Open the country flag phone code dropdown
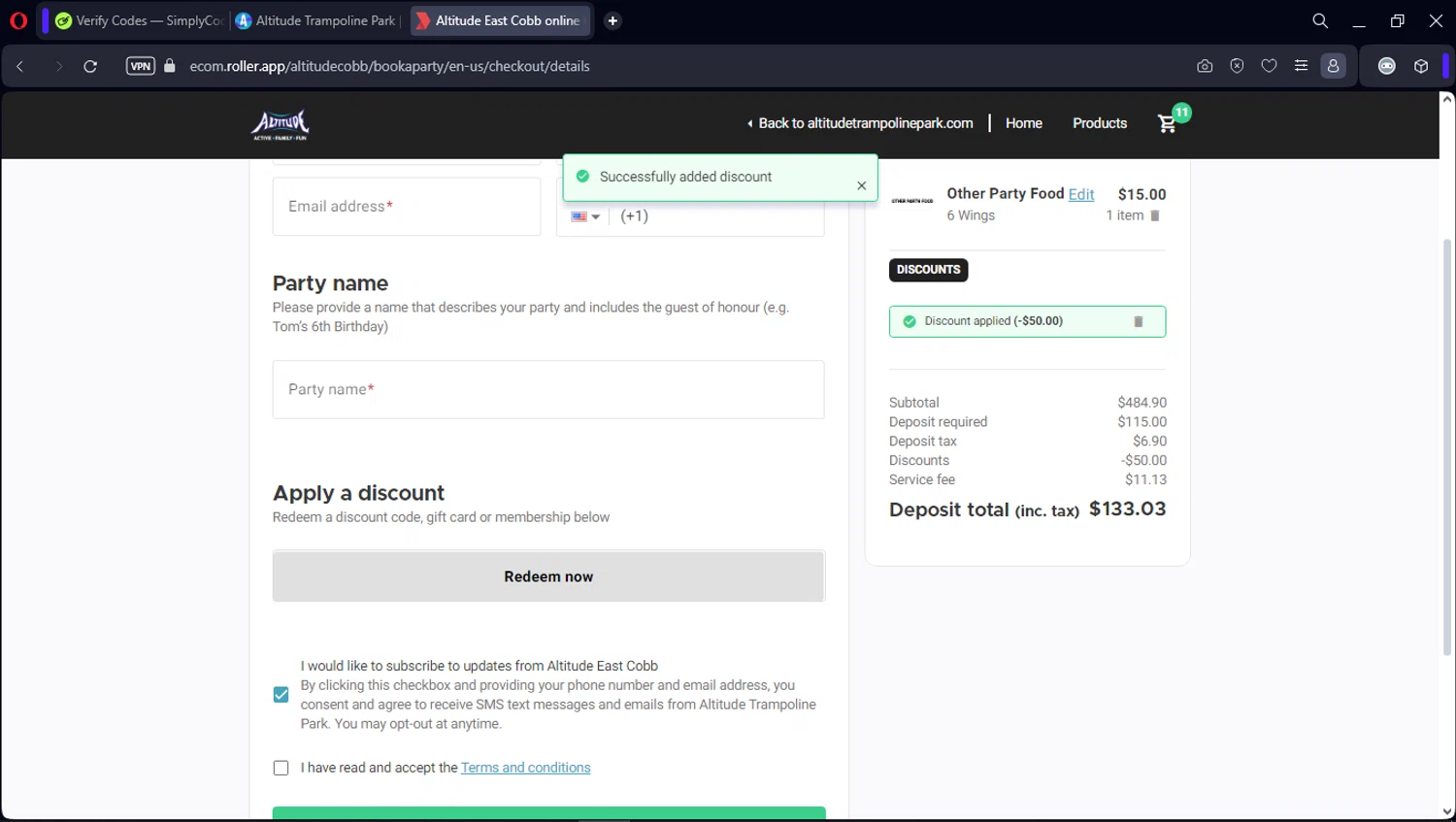1456x822 pixels. [x=585, y=216]
